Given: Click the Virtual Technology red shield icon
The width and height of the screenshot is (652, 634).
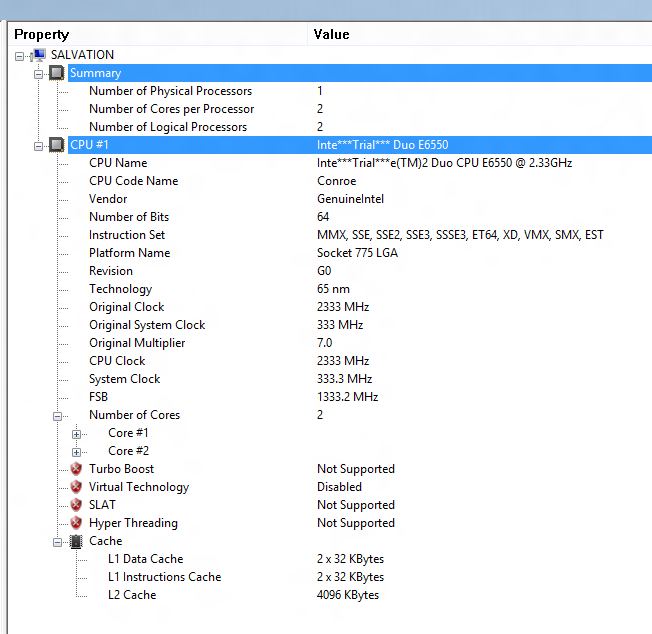Looking at the screenshot, I should (76, 487).
